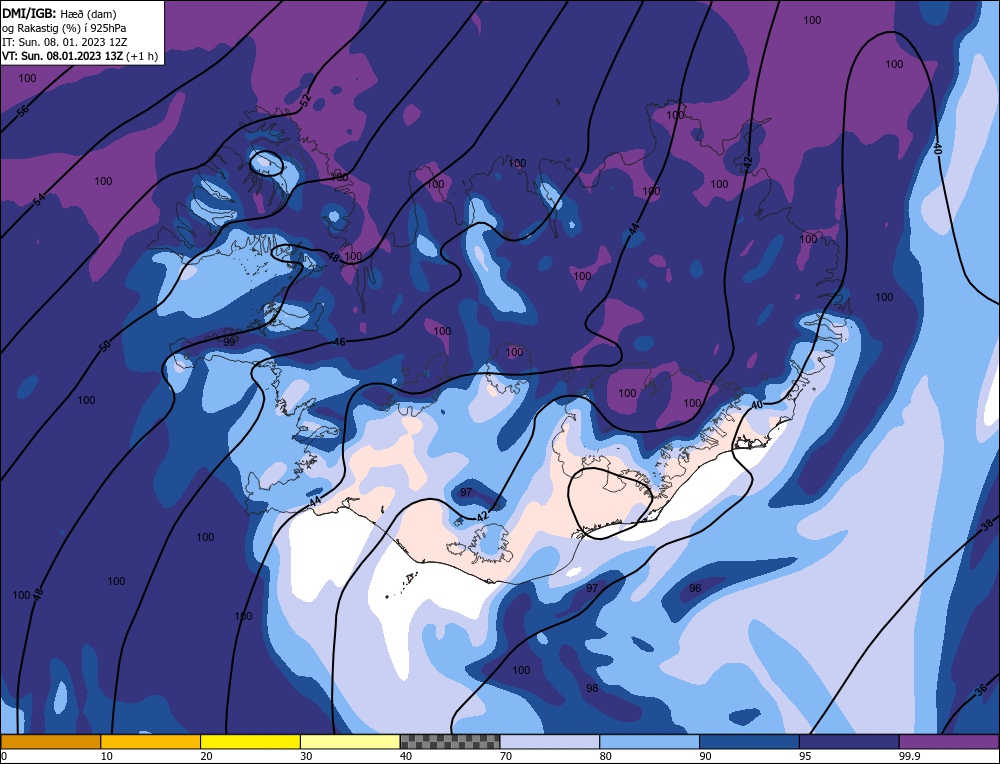Click the "(+1 h)" forecast offset text

[x=142, y=56]
